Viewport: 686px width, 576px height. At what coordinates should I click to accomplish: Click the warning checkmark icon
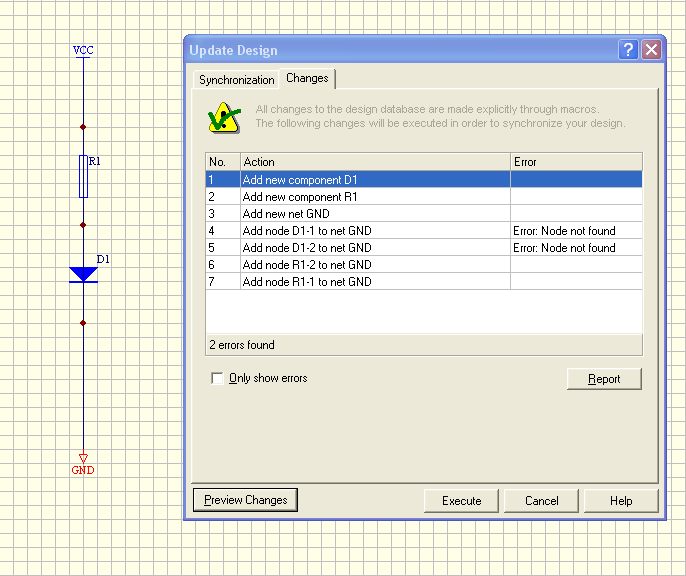click(224, 118)
